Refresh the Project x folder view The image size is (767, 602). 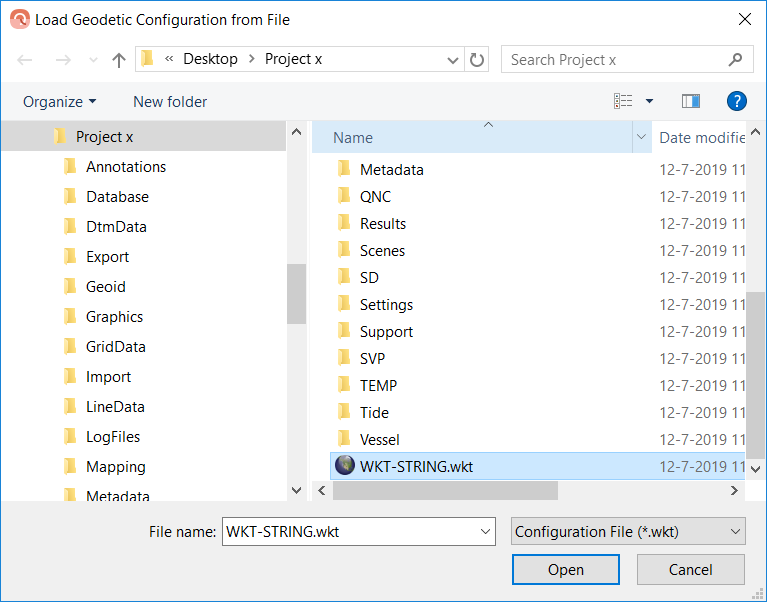(x=477, y=60)
